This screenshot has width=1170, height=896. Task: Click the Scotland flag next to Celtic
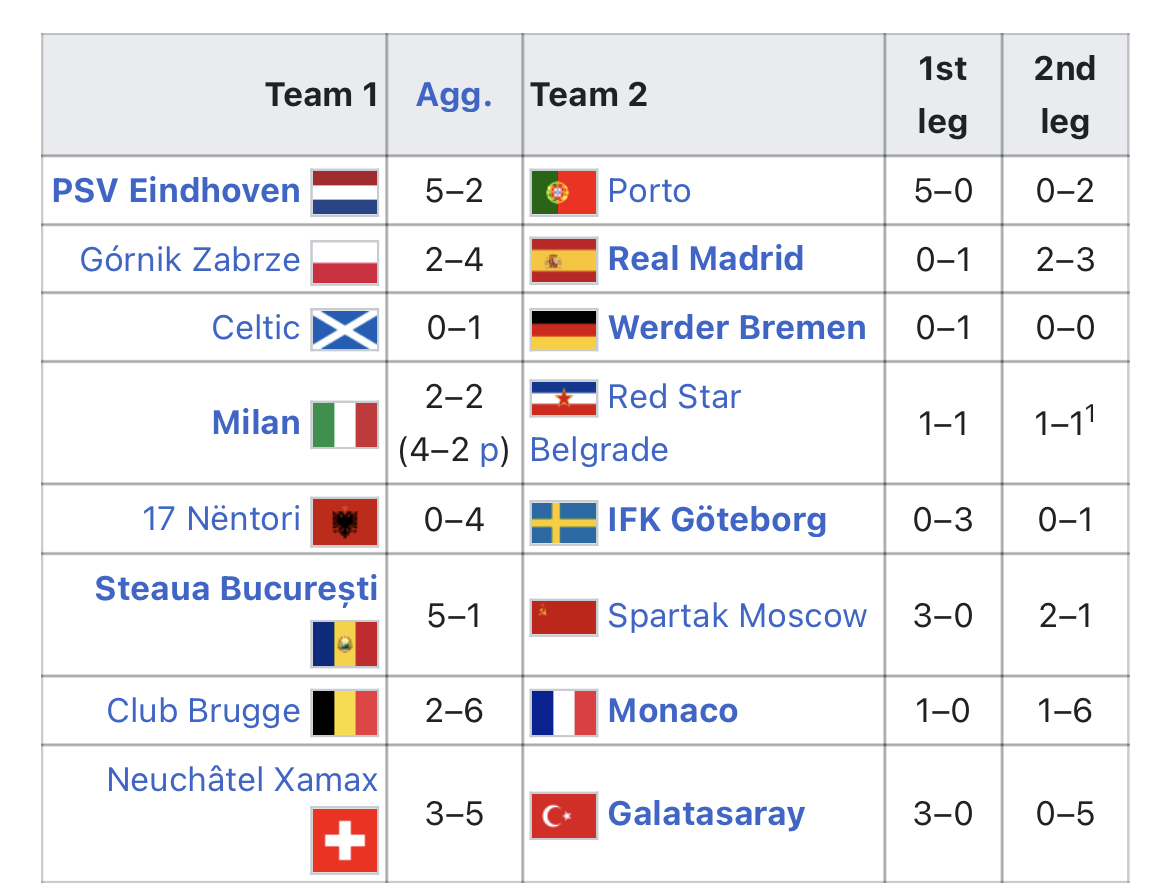[345, 329]
